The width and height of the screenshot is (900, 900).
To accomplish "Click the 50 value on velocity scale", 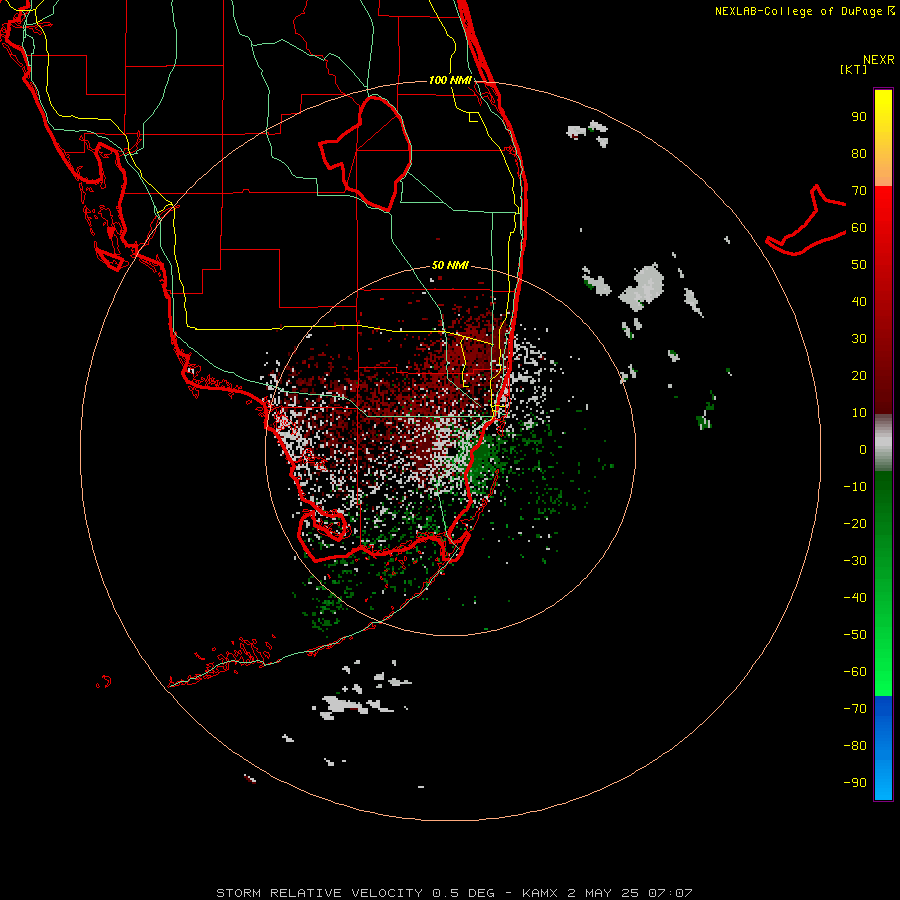I will tap(859, 265).
